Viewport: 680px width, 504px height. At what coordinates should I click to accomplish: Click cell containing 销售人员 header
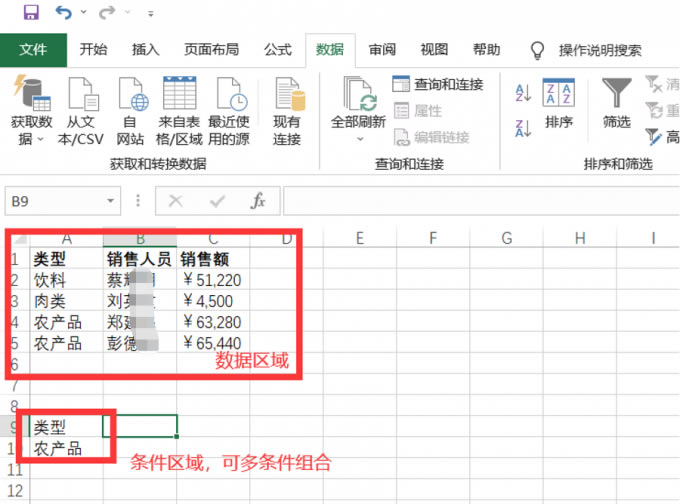140,259
